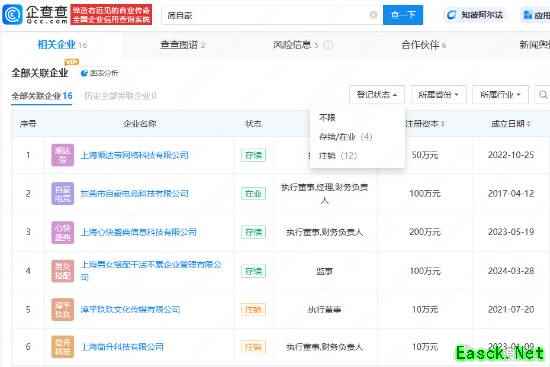Click 存续 status tag in row 1
Image resolution: width=550 pixels, height=367 pixels.
(253, 155)
